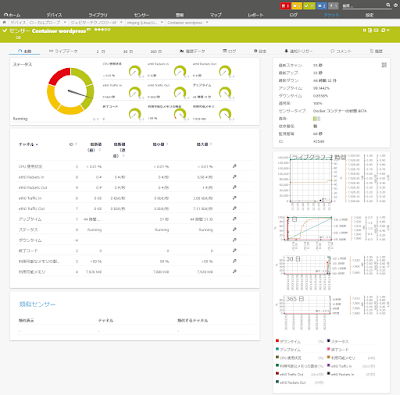Click チケット in the main menu
The width and height of the screenshot is (400, 395).
point(331,15)
